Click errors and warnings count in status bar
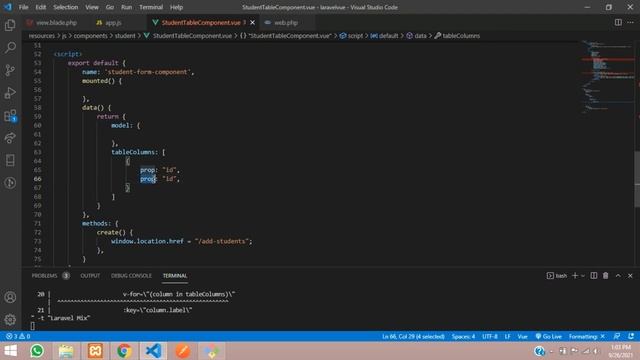This screenshot has width=640, height=360. [x=18, y=336]
